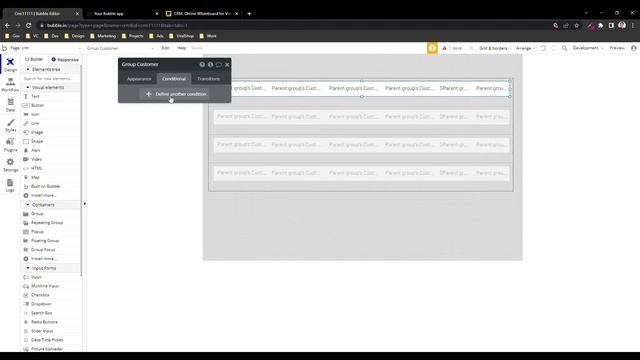Close the Group Customer property panel

227,64
